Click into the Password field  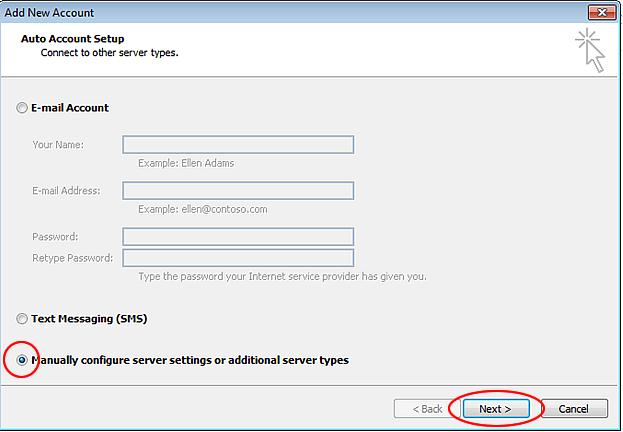click(238, 237)
